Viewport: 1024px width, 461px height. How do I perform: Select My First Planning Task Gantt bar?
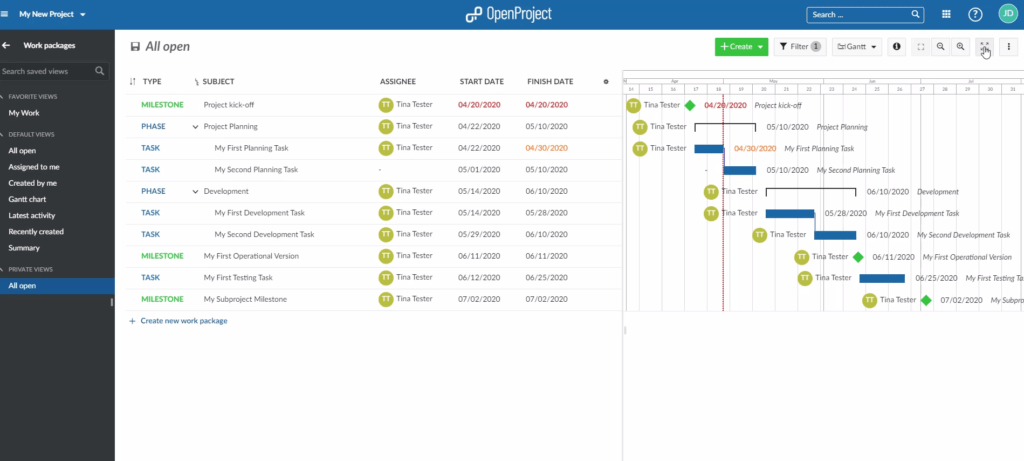click(709, 149)
